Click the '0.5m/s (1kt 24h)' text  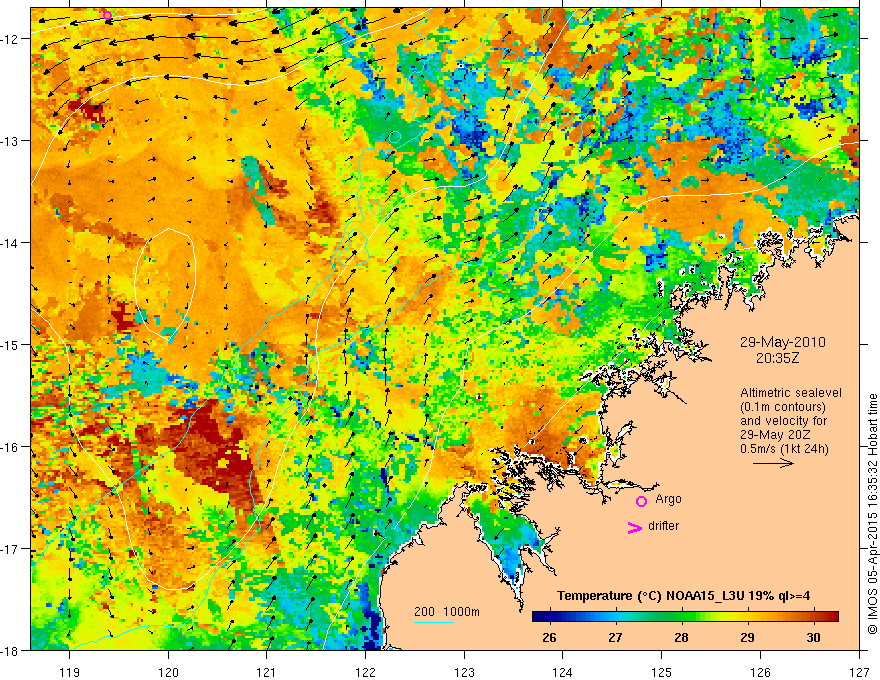point(784,449)
